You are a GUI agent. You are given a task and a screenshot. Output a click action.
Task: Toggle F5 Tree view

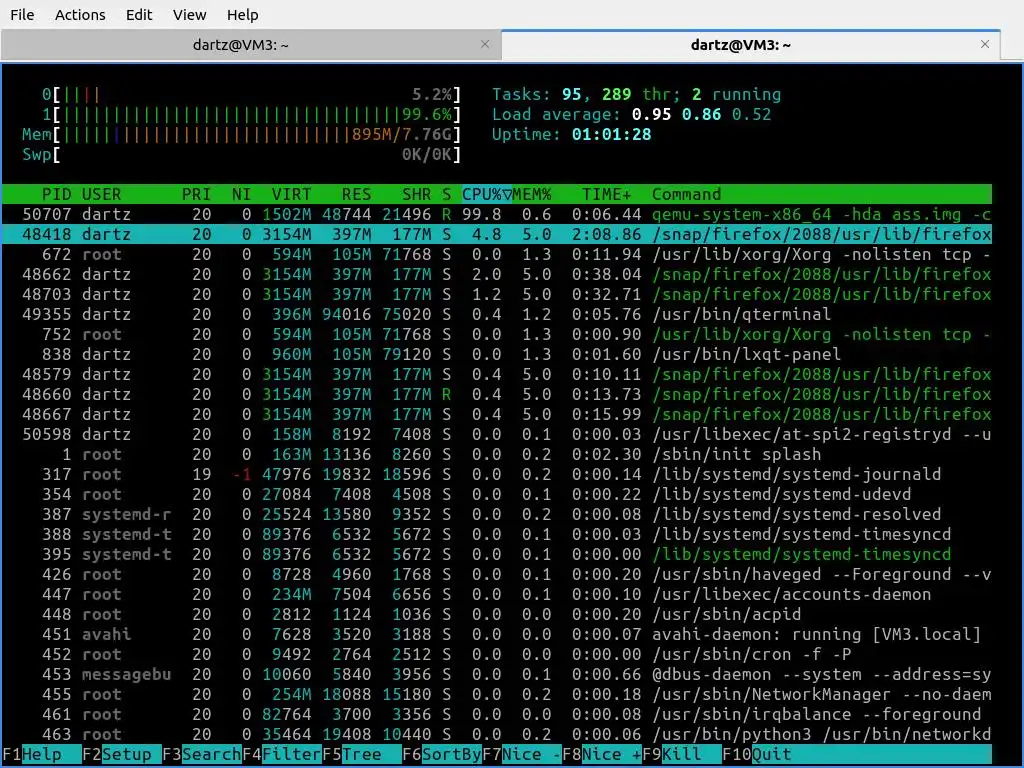pyautogui.click(x=362, y=754)
